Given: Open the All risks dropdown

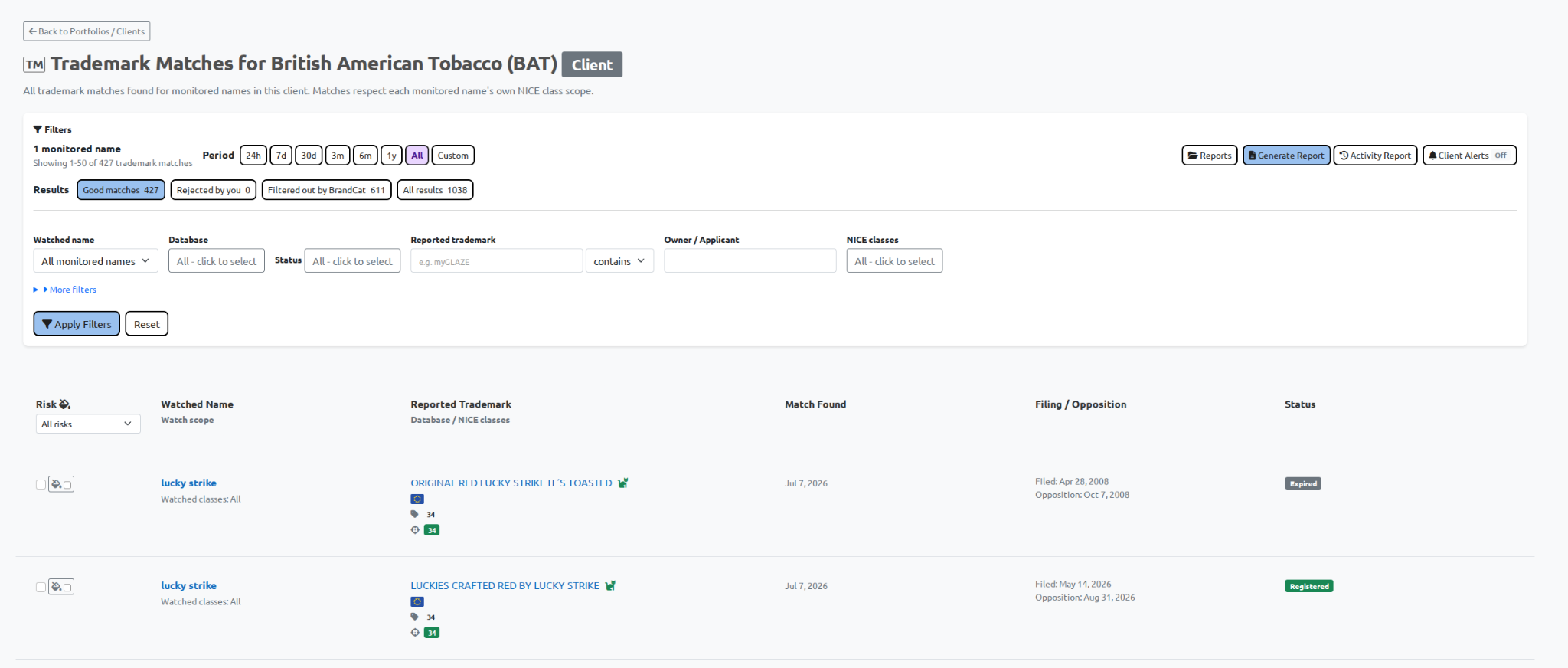Looking at the screenshot, I should [x=88, y=424].
